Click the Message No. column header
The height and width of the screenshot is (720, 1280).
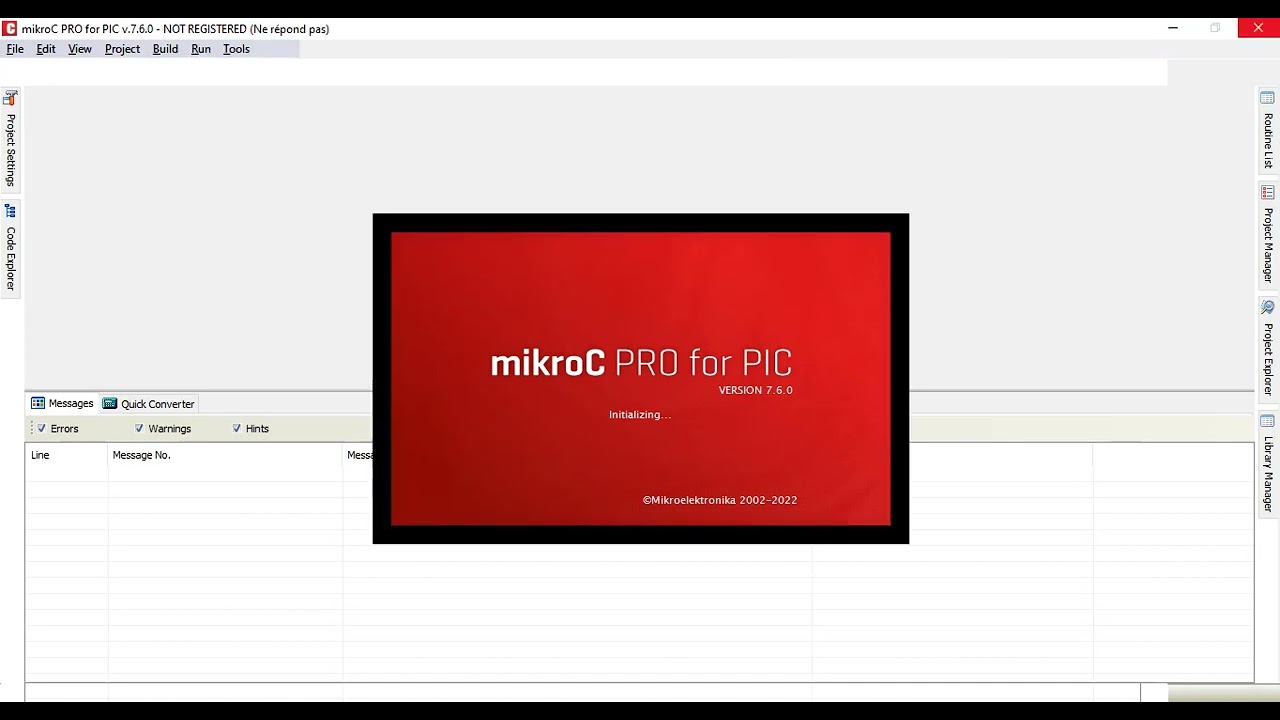[225, 455]
